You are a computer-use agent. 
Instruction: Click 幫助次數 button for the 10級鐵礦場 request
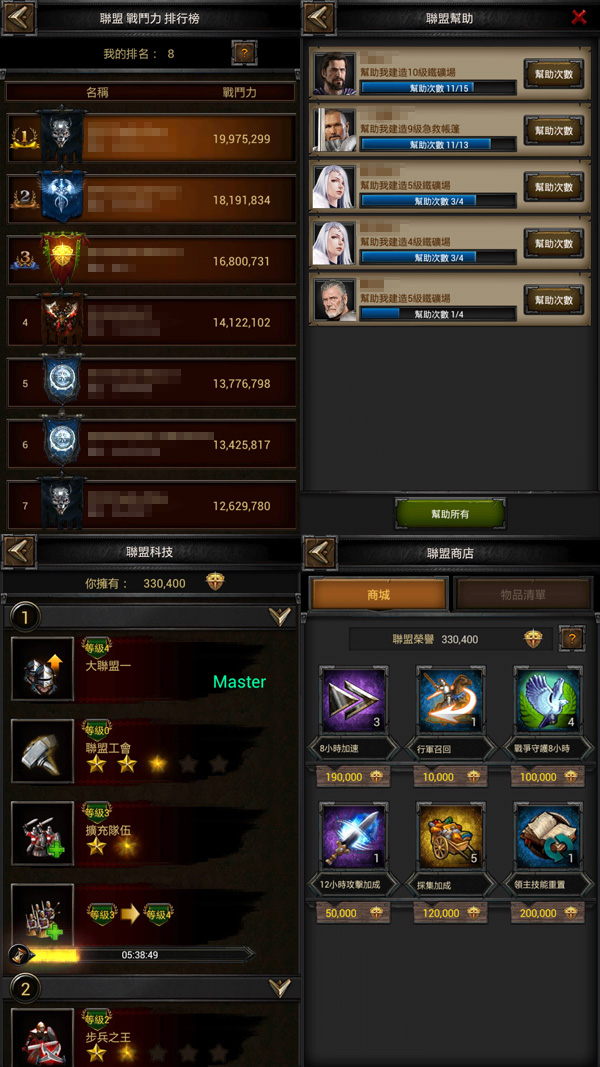tap(554, 73)
